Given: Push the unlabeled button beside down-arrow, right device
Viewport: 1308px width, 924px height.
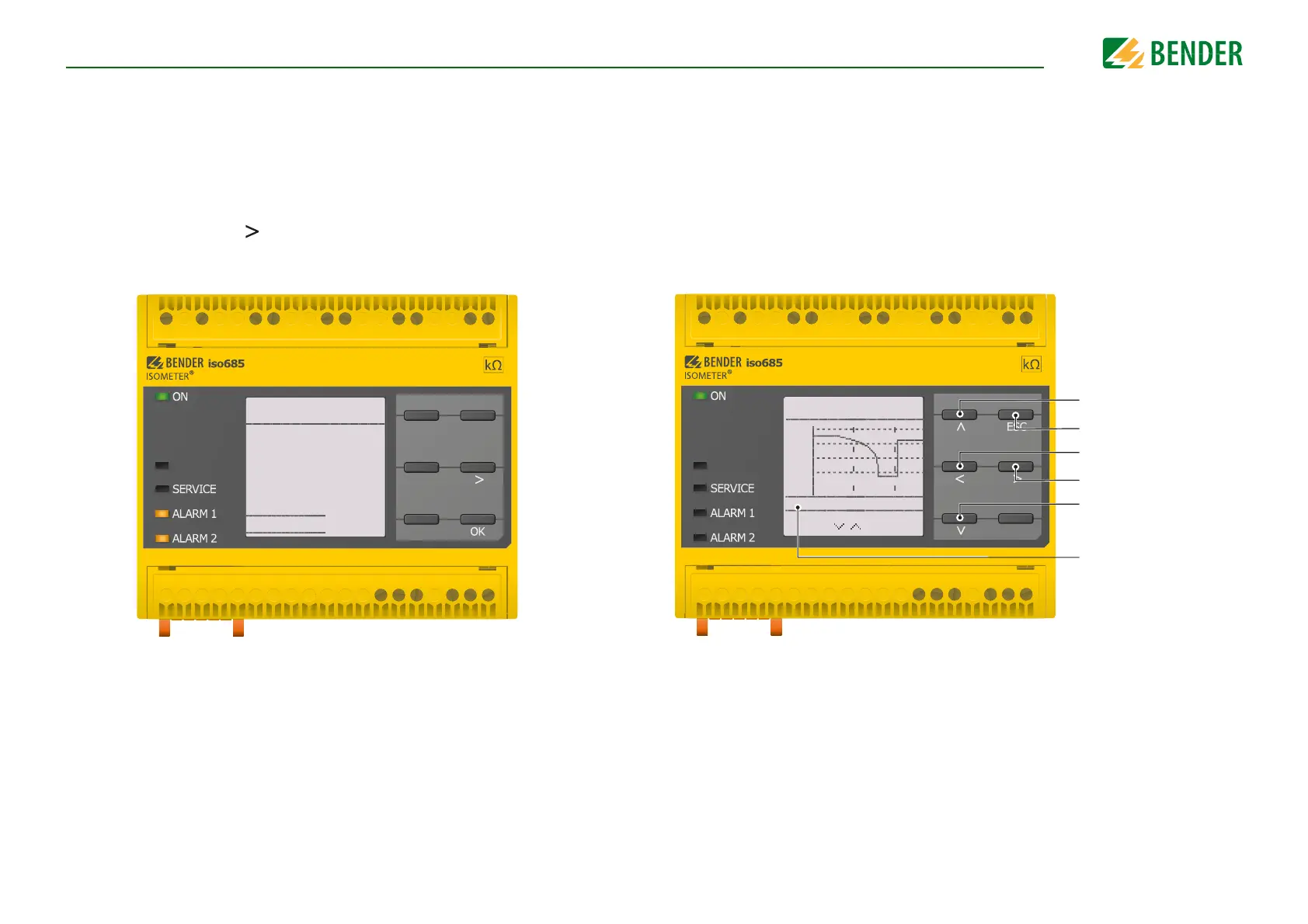Looking at the screenshot, I should [1015, 519].
